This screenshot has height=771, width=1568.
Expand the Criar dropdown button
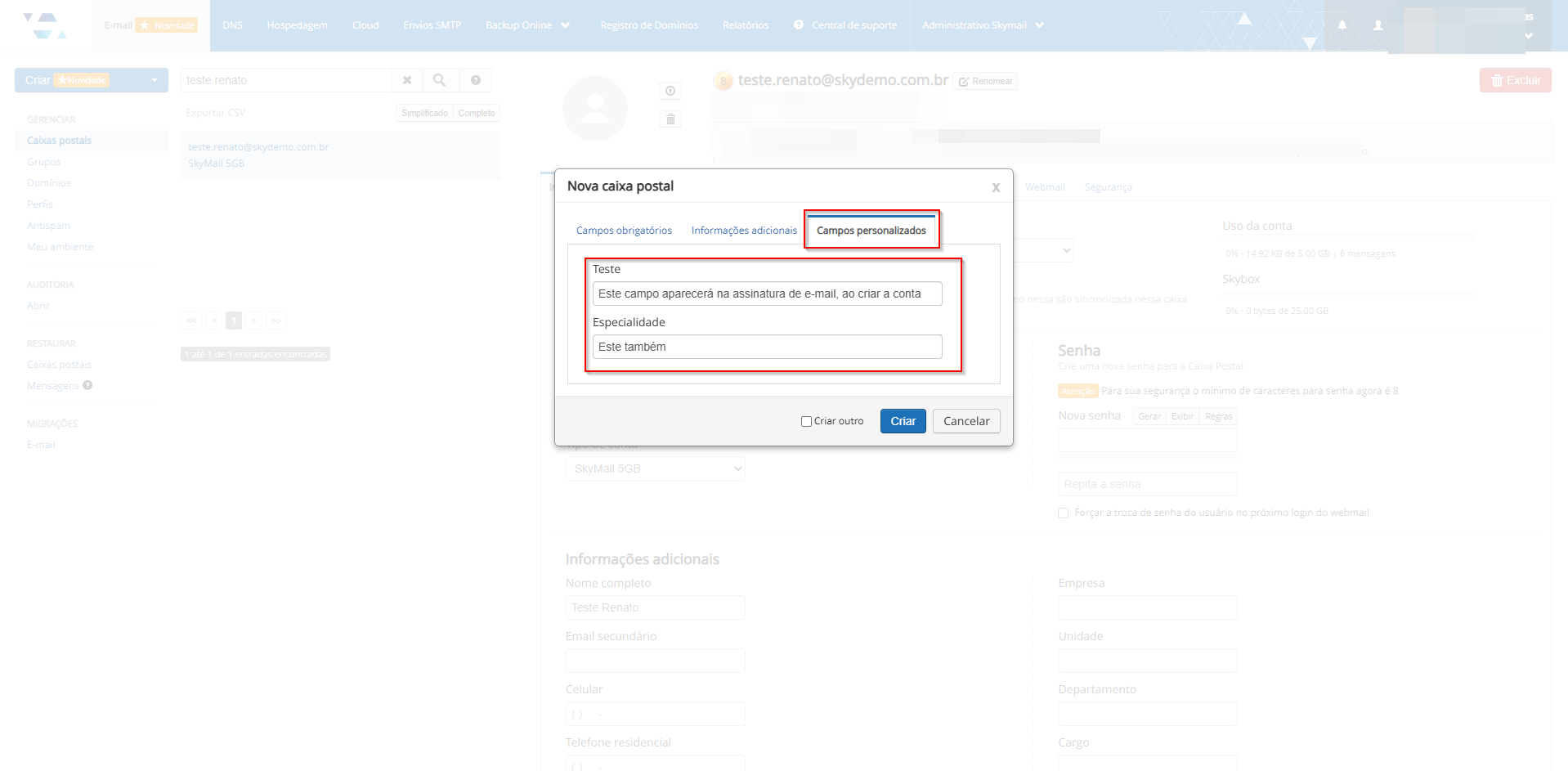[x=154, y=80]
